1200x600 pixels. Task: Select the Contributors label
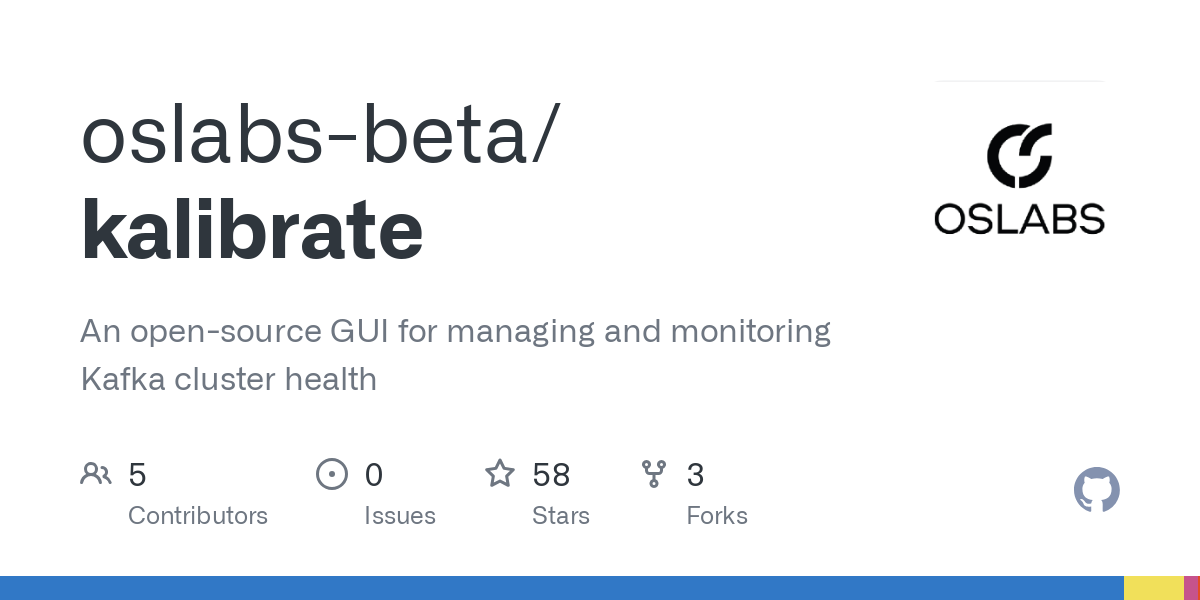[x=198, y=516]
